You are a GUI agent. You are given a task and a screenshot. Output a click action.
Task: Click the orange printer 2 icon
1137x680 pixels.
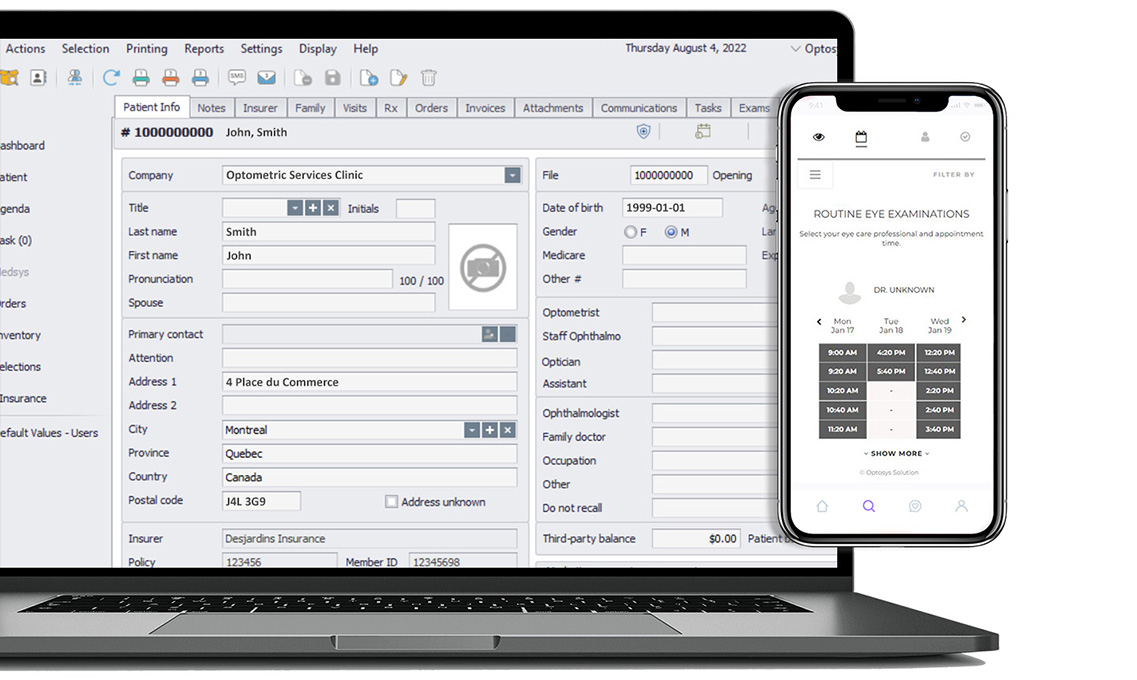click(x=170, y=78)
